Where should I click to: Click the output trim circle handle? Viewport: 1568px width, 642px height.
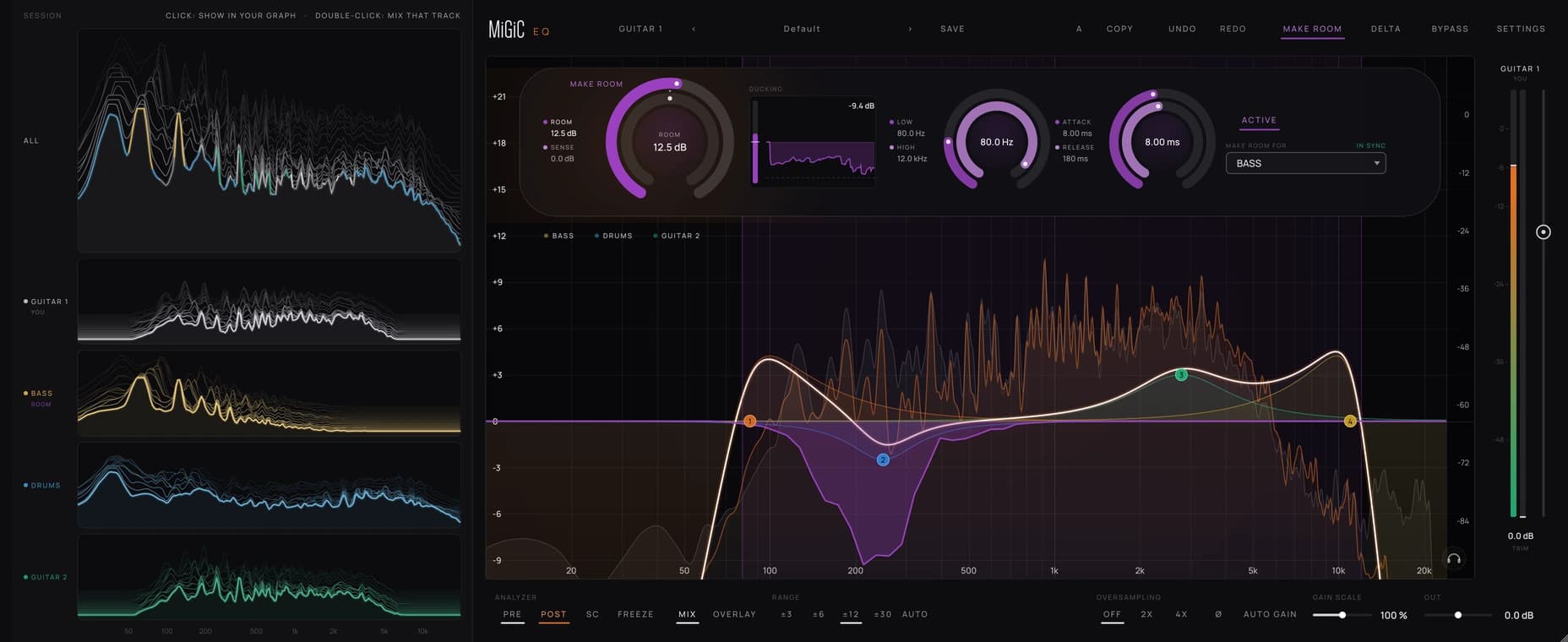(1543, 231)
